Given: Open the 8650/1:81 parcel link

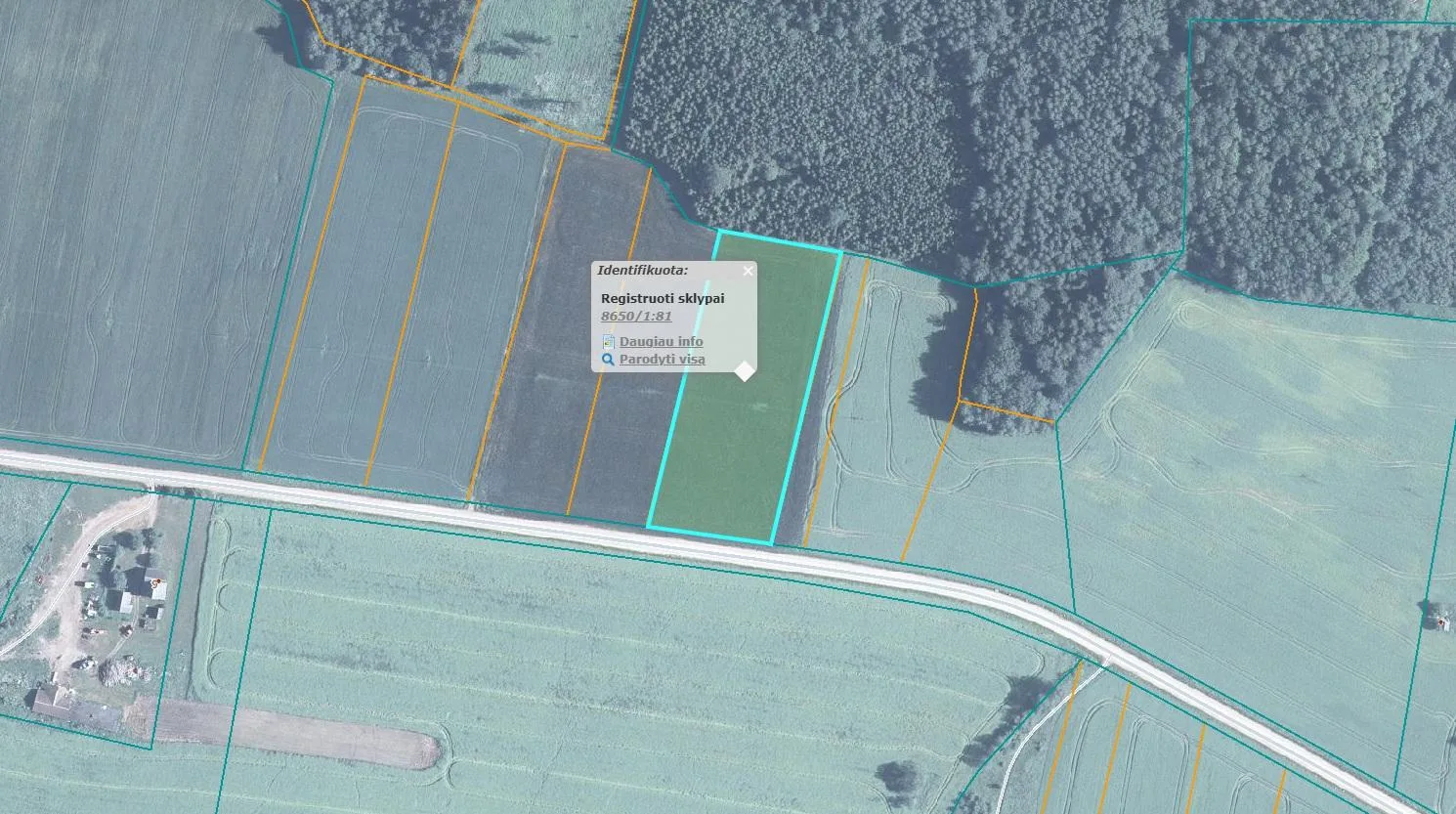Looking at the screenshot, I should [x=636, y=316].
